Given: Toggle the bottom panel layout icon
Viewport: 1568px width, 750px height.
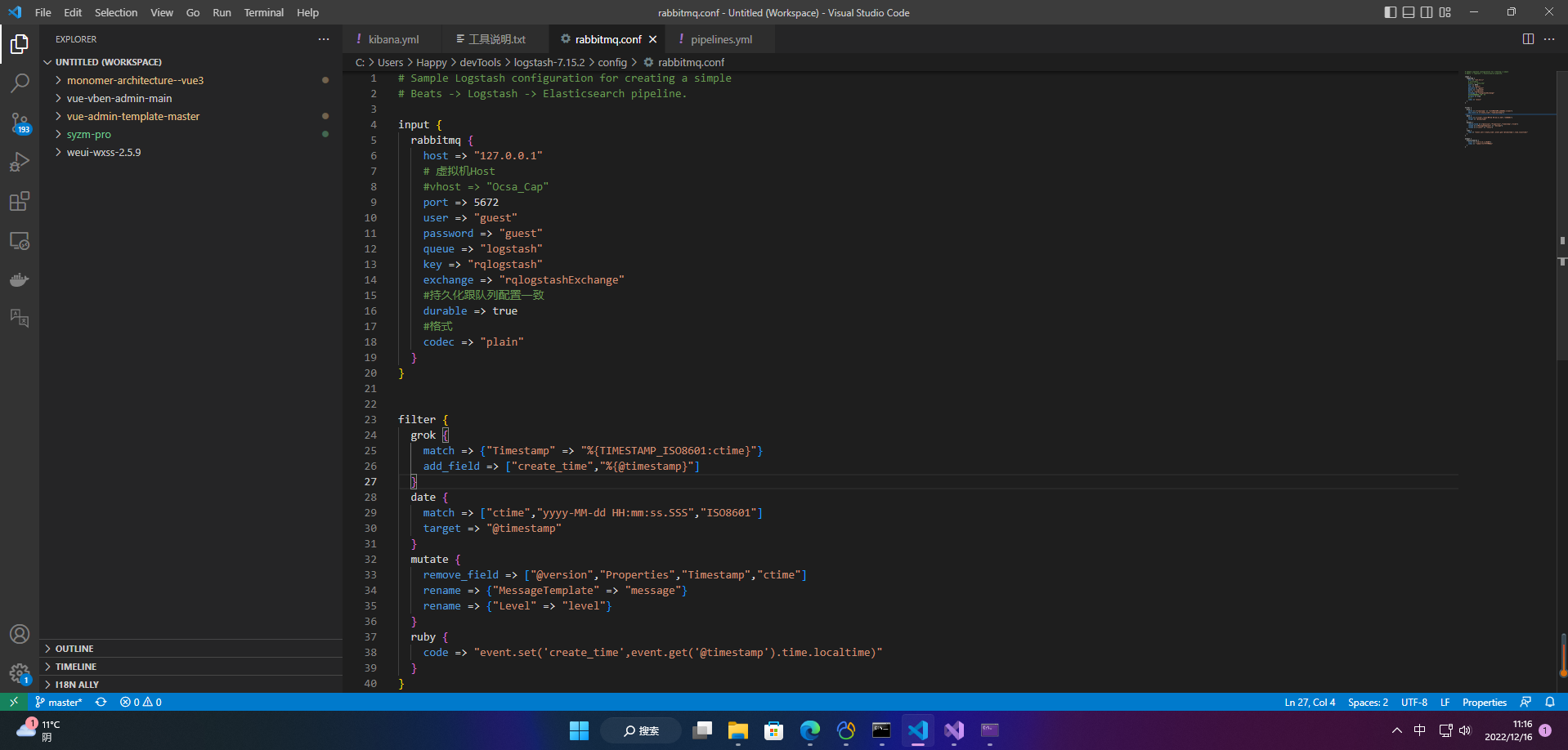Looking at the screenshot, I should point(1409,12).
